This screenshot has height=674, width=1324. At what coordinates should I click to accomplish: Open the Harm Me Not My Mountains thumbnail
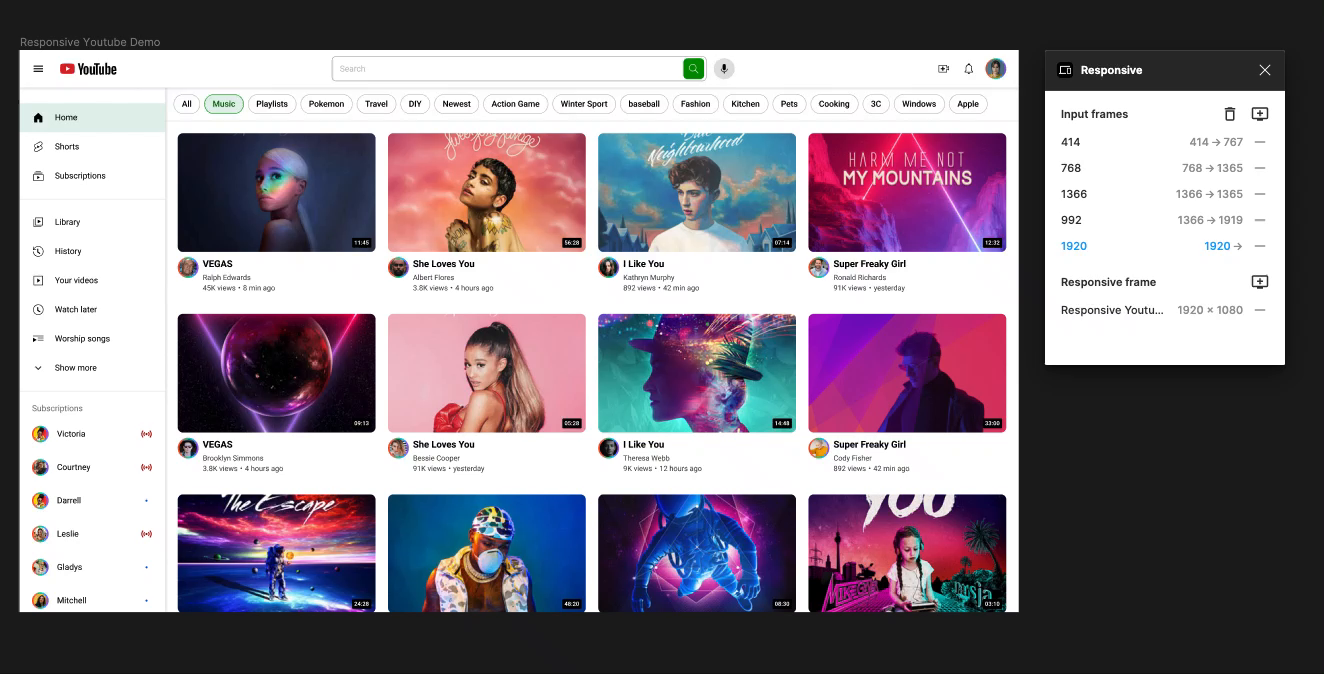pos(907,192)
